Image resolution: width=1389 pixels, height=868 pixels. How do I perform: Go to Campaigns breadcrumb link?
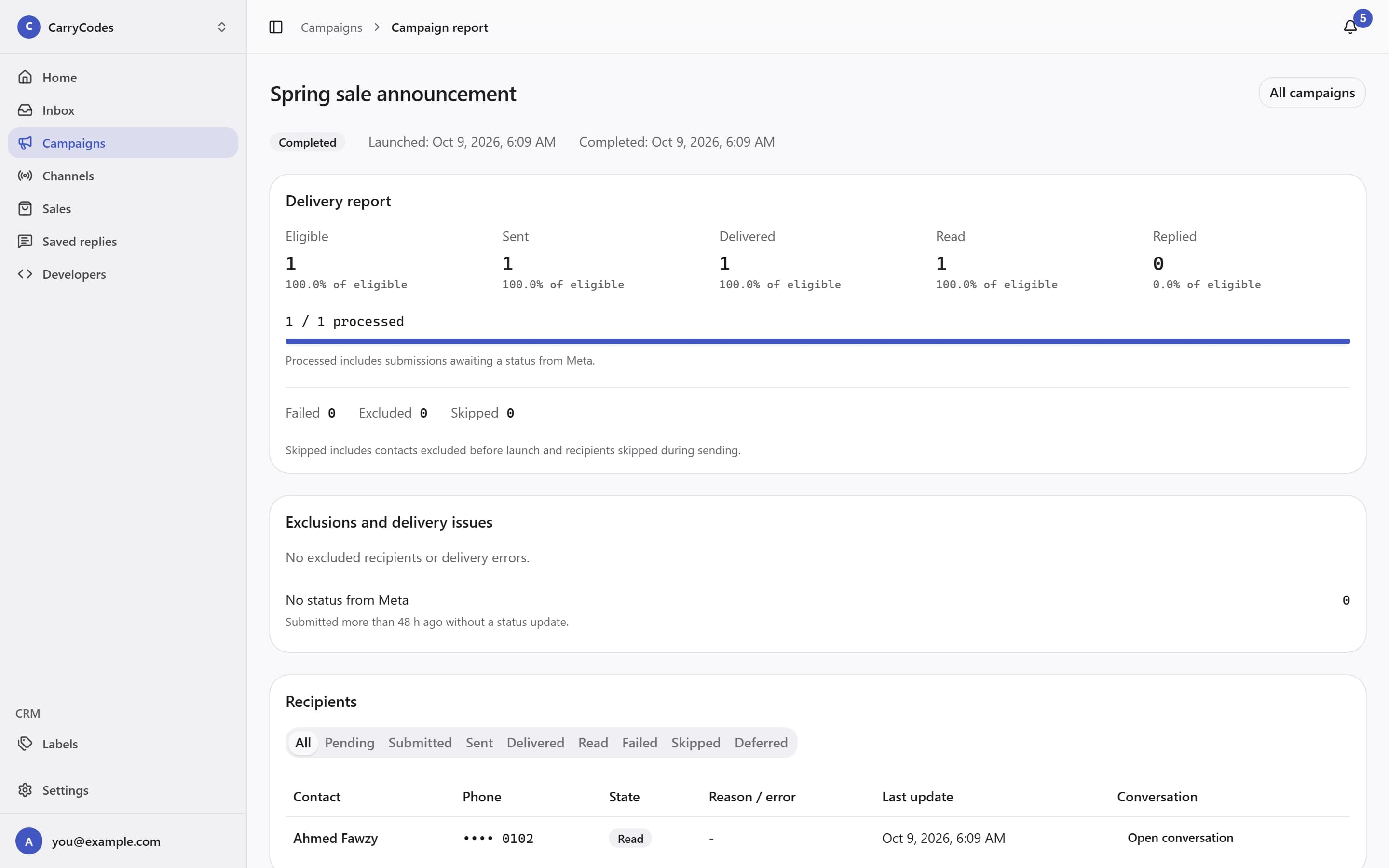click(x=331, y=27)
